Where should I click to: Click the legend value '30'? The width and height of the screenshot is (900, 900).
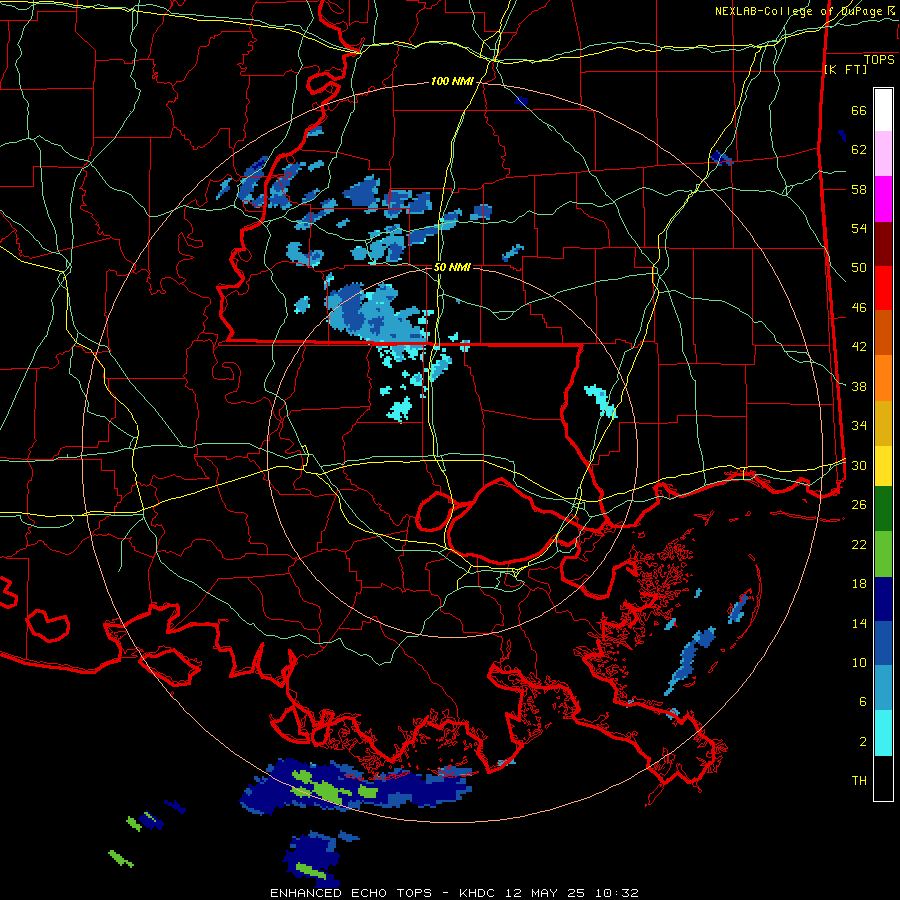(859, 465)
